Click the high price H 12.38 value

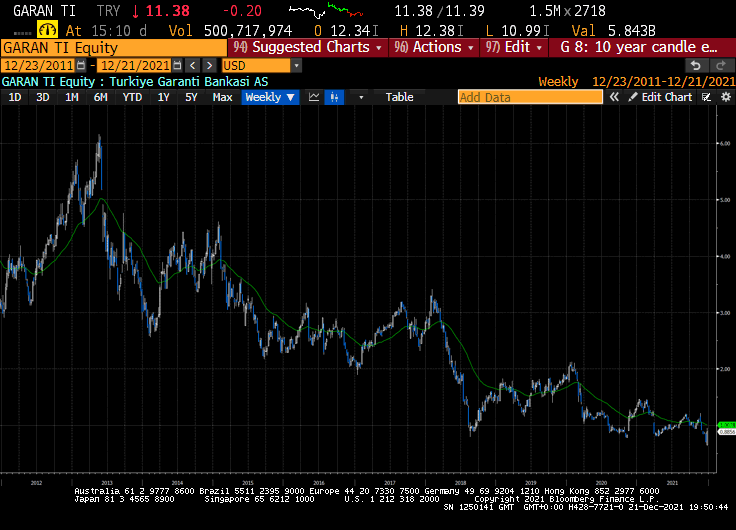(x=431, y=31)
